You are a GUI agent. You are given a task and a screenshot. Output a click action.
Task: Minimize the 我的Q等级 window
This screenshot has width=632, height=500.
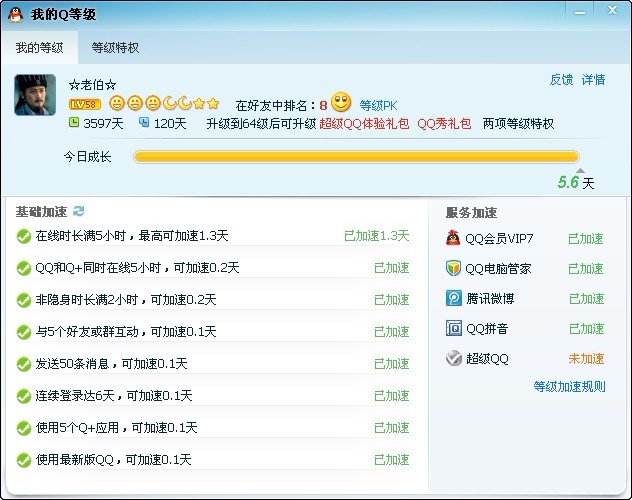[x=580, y=12]
